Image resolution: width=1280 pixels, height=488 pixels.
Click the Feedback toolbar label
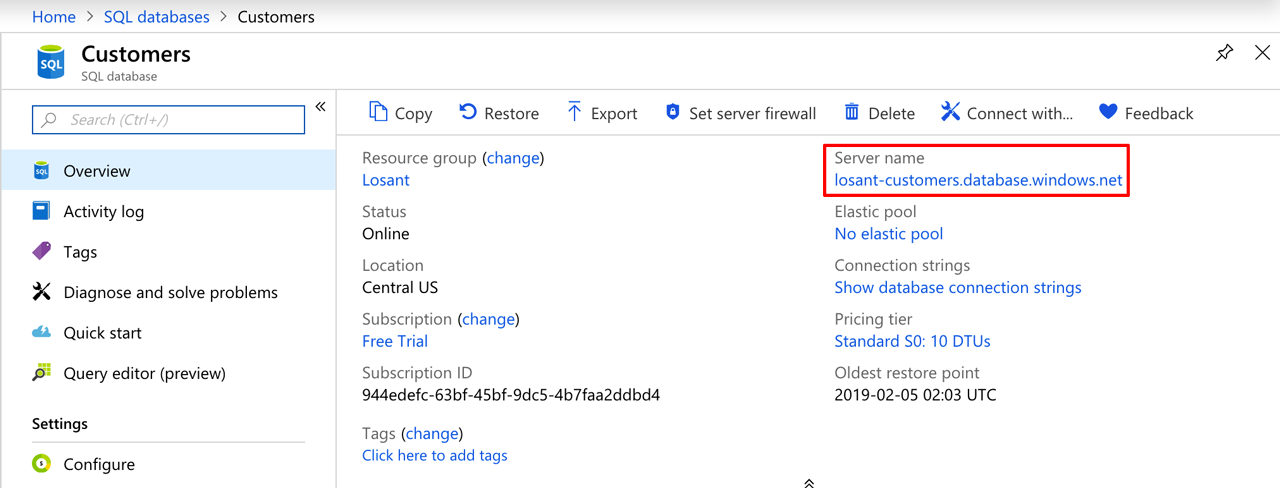point(1159,113)
